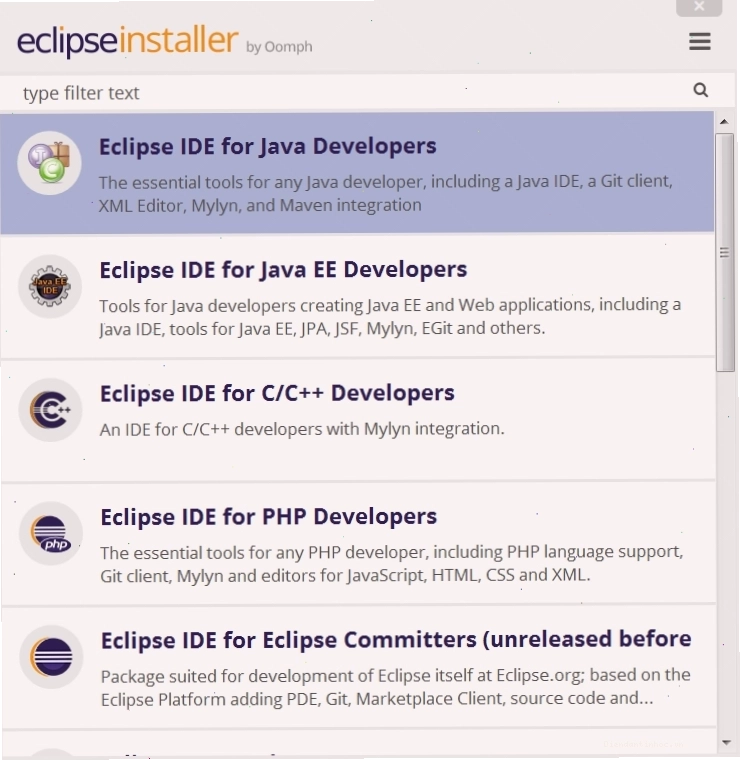Click the search magnifier icon

pos(701,90)
